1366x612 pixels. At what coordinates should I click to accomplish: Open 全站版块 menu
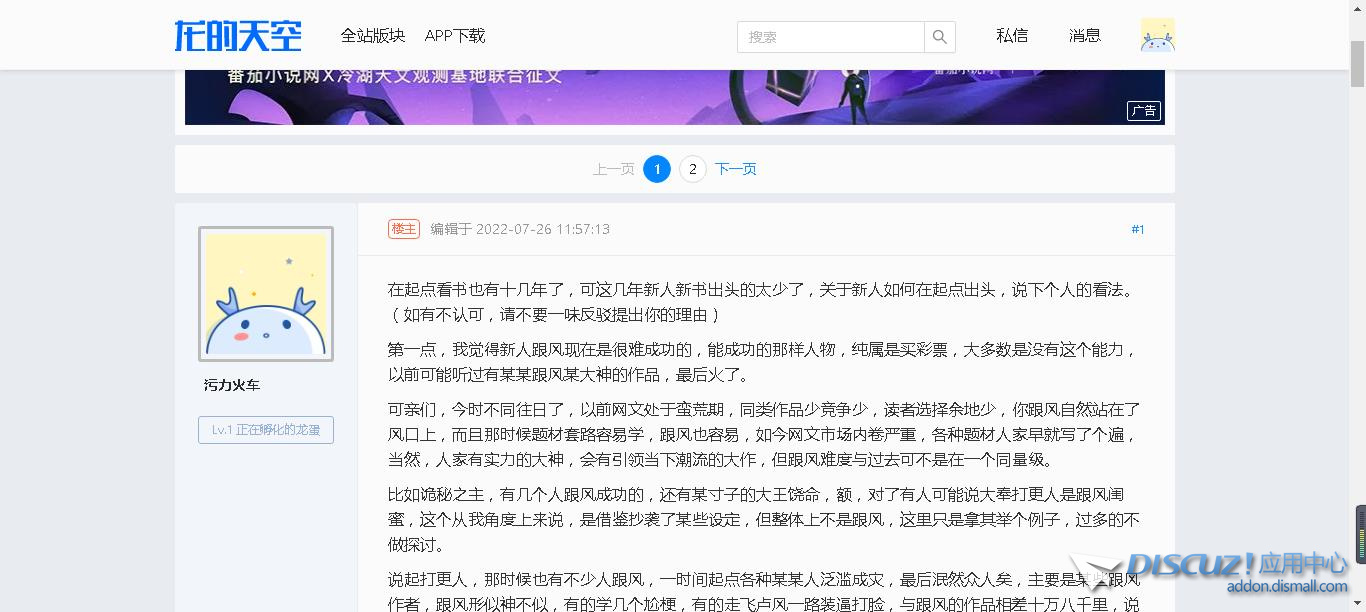tap(372, 36)
